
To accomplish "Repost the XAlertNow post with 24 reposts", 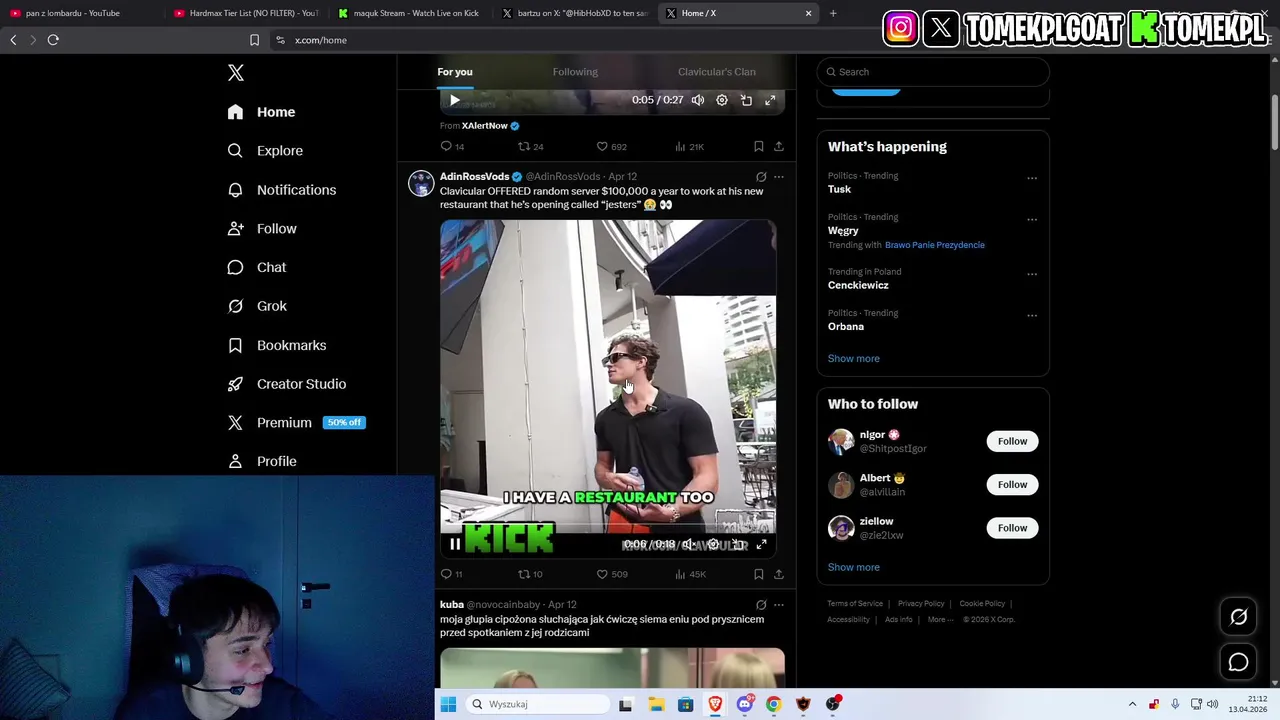I will [531, 146].
